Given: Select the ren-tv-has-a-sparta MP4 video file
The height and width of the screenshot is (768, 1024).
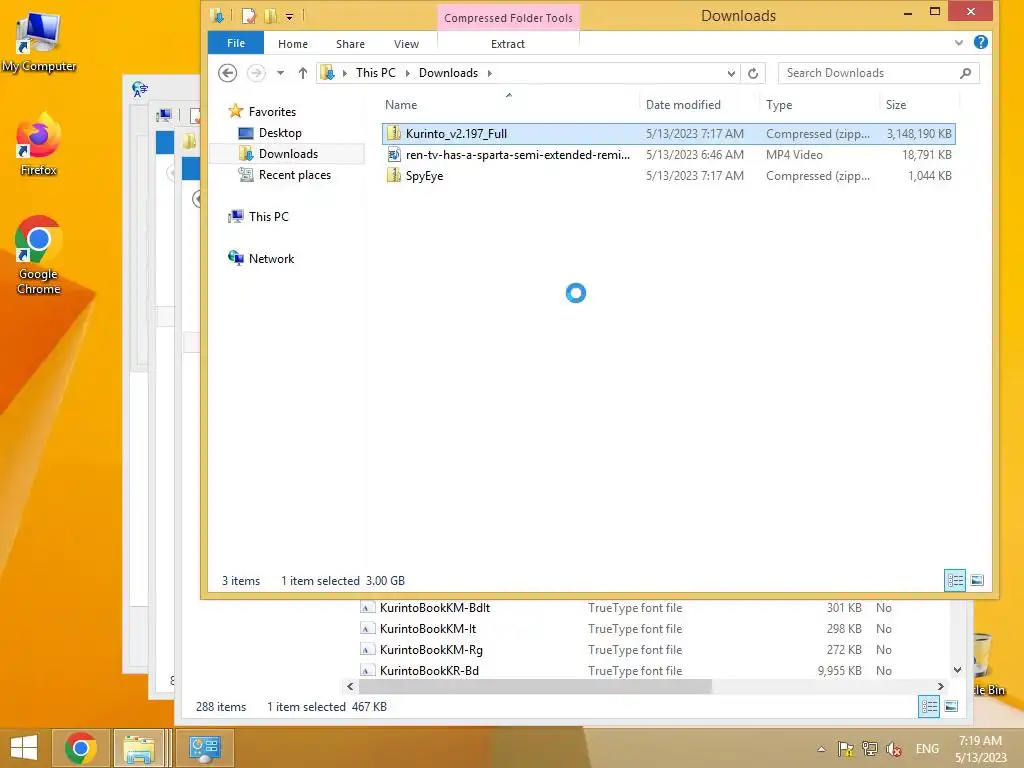Looking at the screenshot, I should 669,155.
